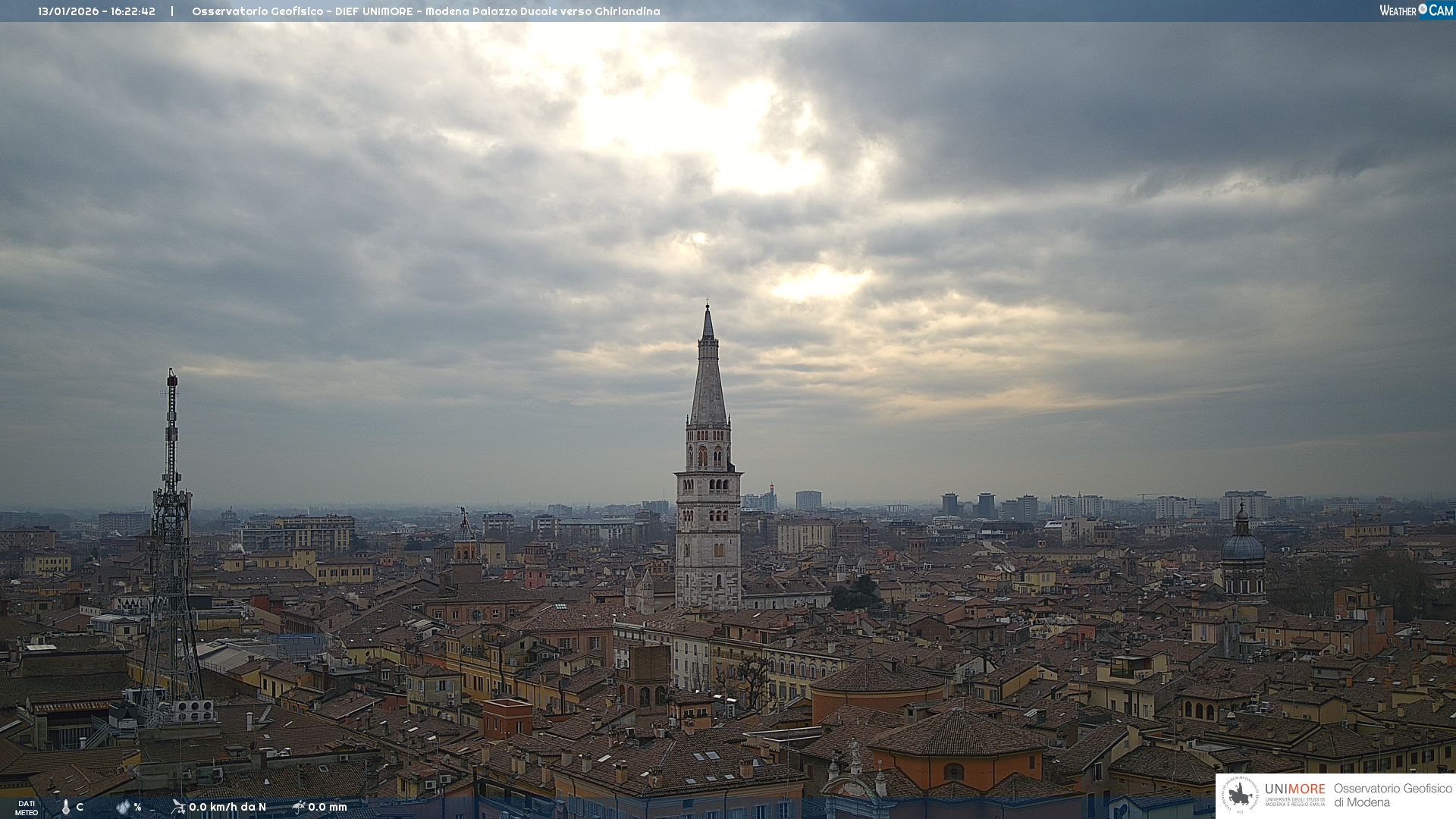Click the DATI METEO label
This screenshot has height=819, width=1456.
(x=27, y=808)
